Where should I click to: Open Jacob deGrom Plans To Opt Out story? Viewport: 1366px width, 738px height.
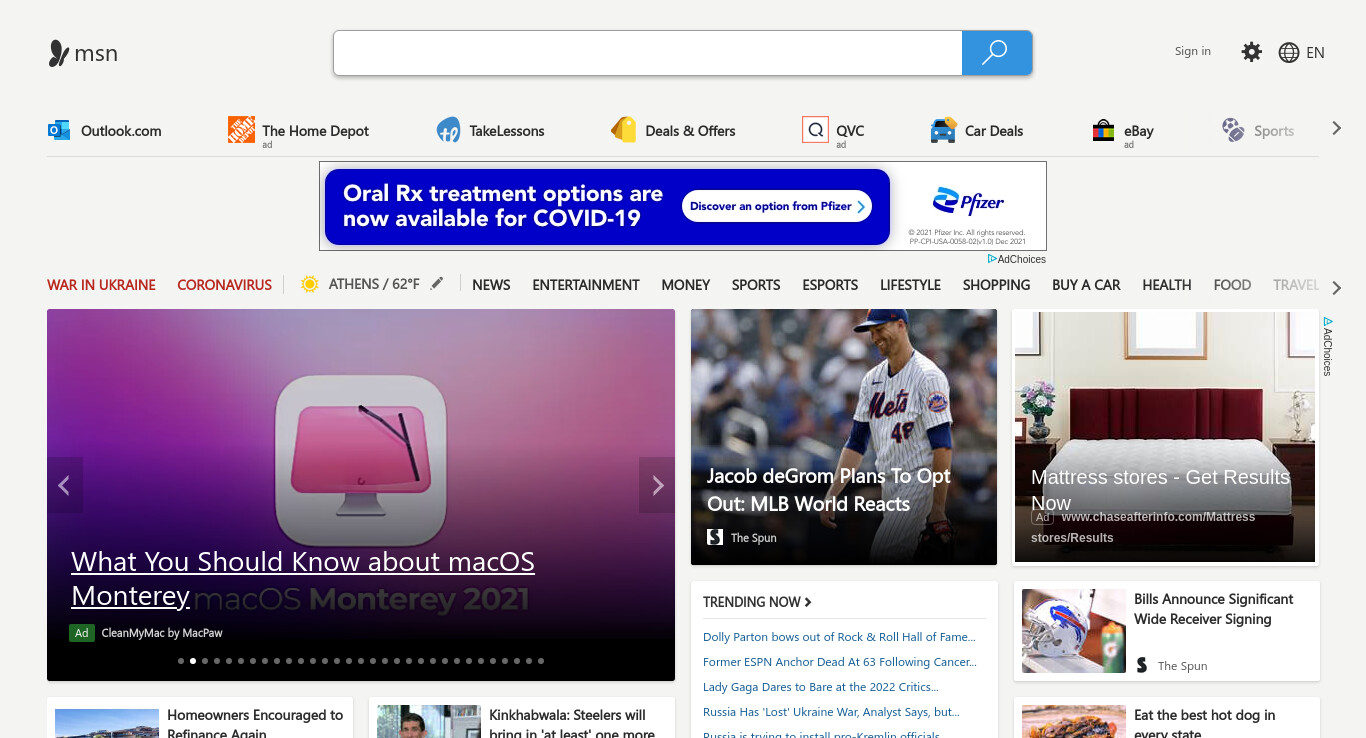click(x=829, y=490)
